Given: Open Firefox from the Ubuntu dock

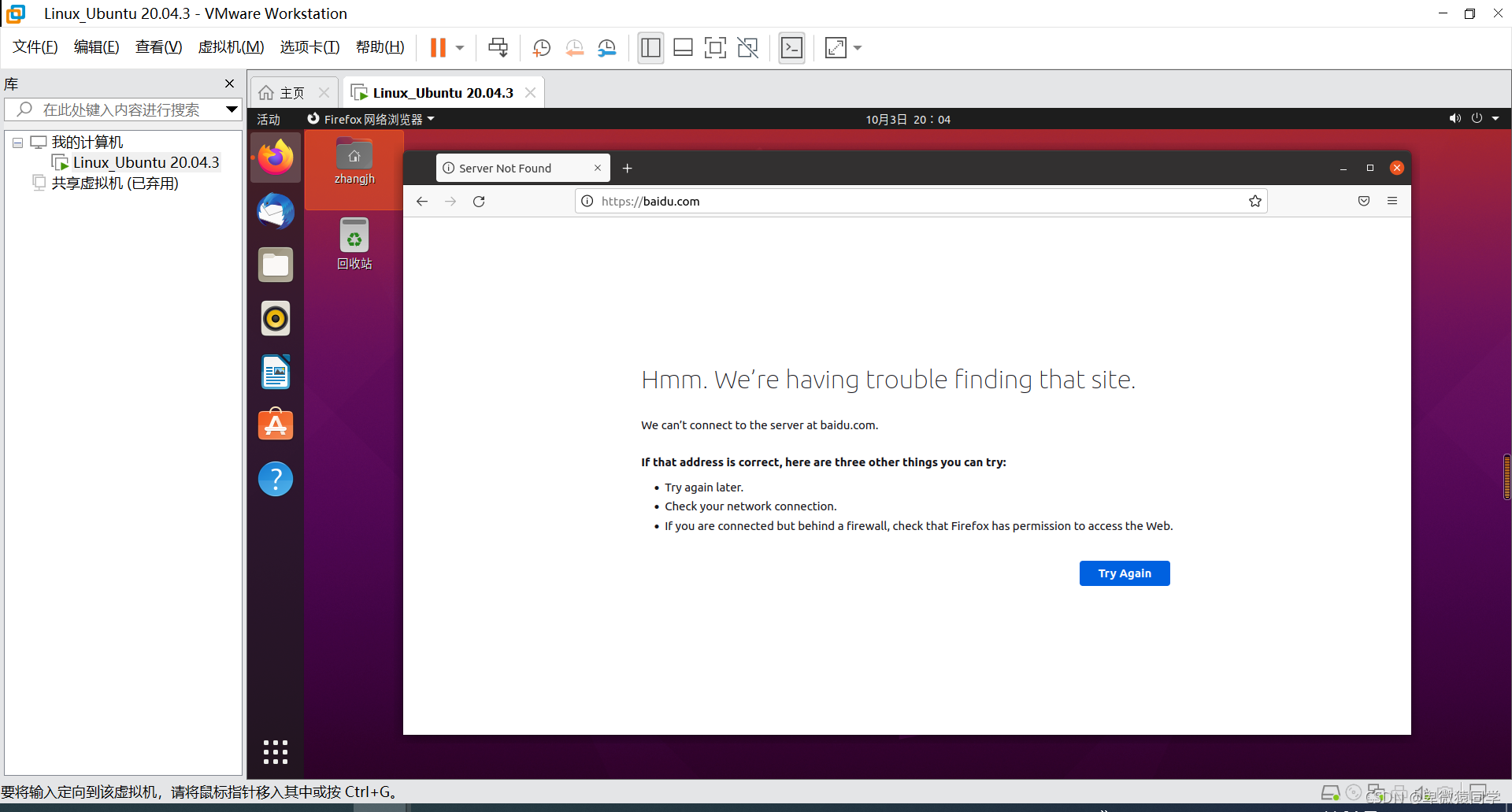Looking at the screenshot, I should [x=276, y=158].
